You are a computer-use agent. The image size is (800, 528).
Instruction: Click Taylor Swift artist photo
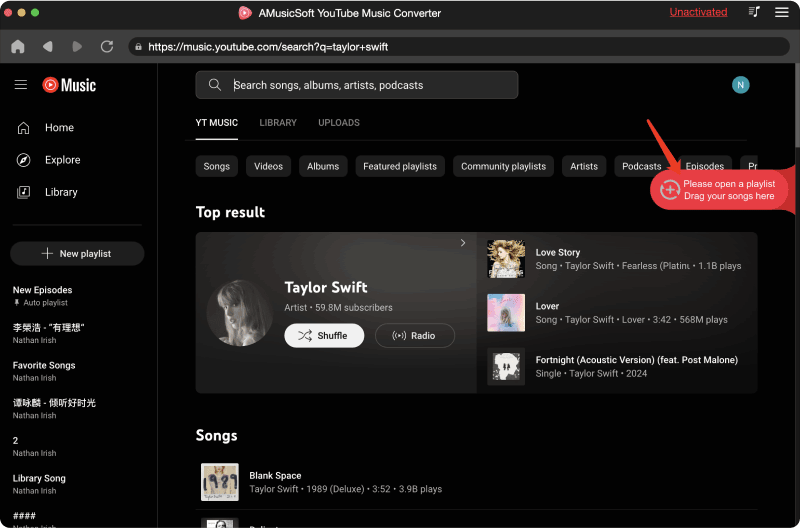[240, 313]
